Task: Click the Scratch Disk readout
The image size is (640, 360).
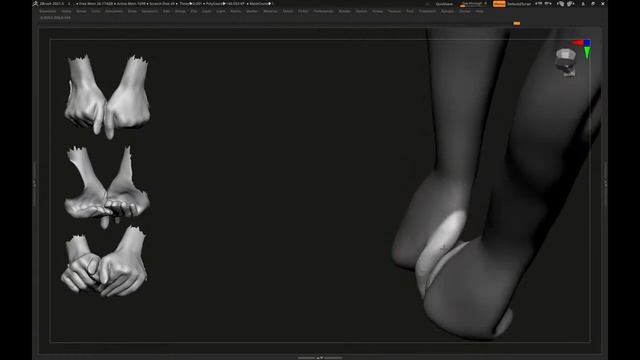Action: tap(162, 4)
